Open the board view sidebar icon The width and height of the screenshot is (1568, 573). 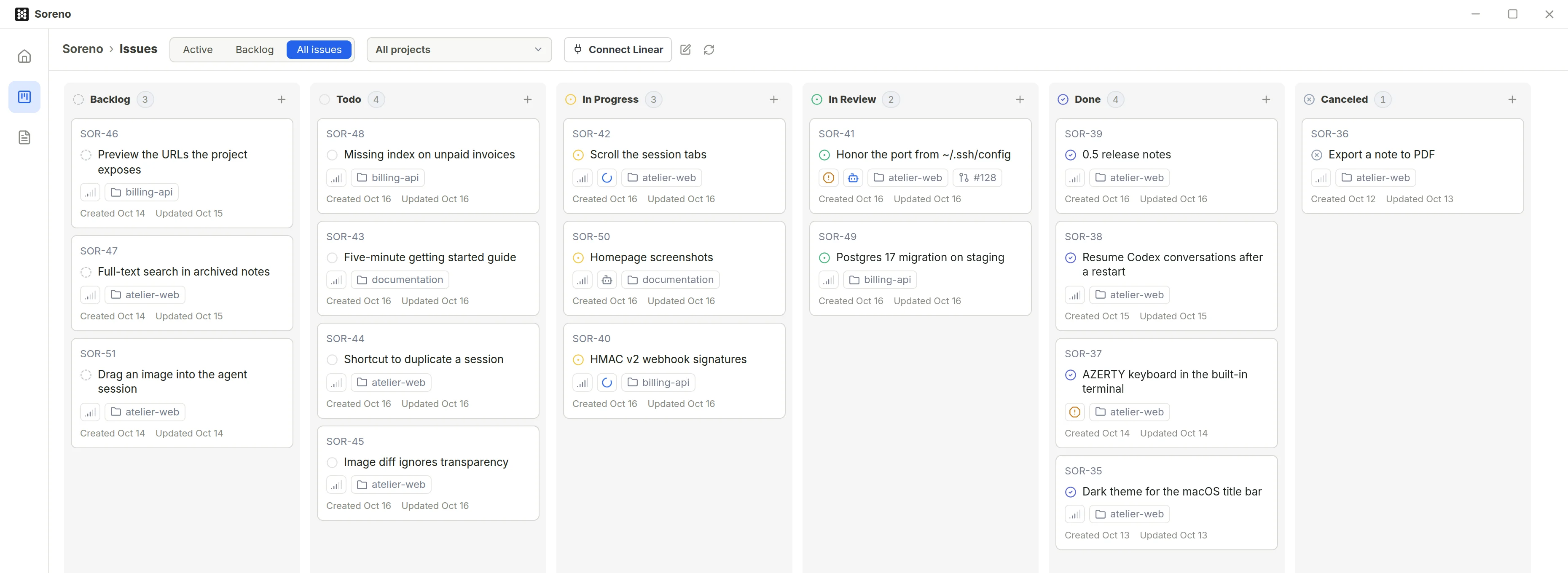tap(24, 97)
